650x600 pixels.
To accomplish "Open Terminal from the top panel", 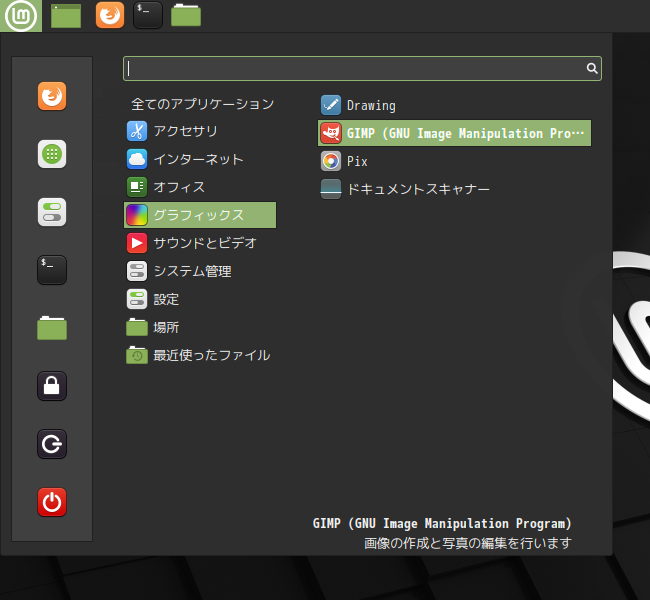I will 148,15.
